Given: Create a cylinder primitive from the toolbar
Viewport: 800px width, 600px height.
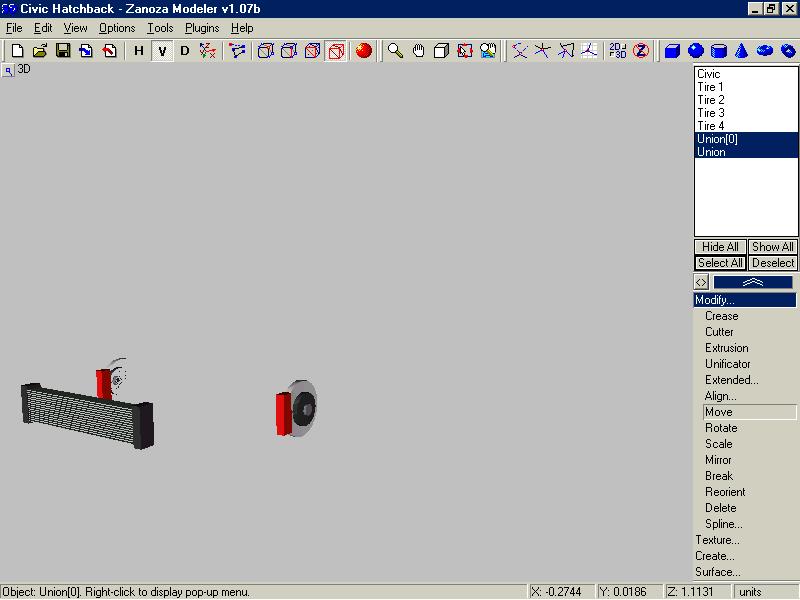Looking at the screenshot, I should pos(719,51).
